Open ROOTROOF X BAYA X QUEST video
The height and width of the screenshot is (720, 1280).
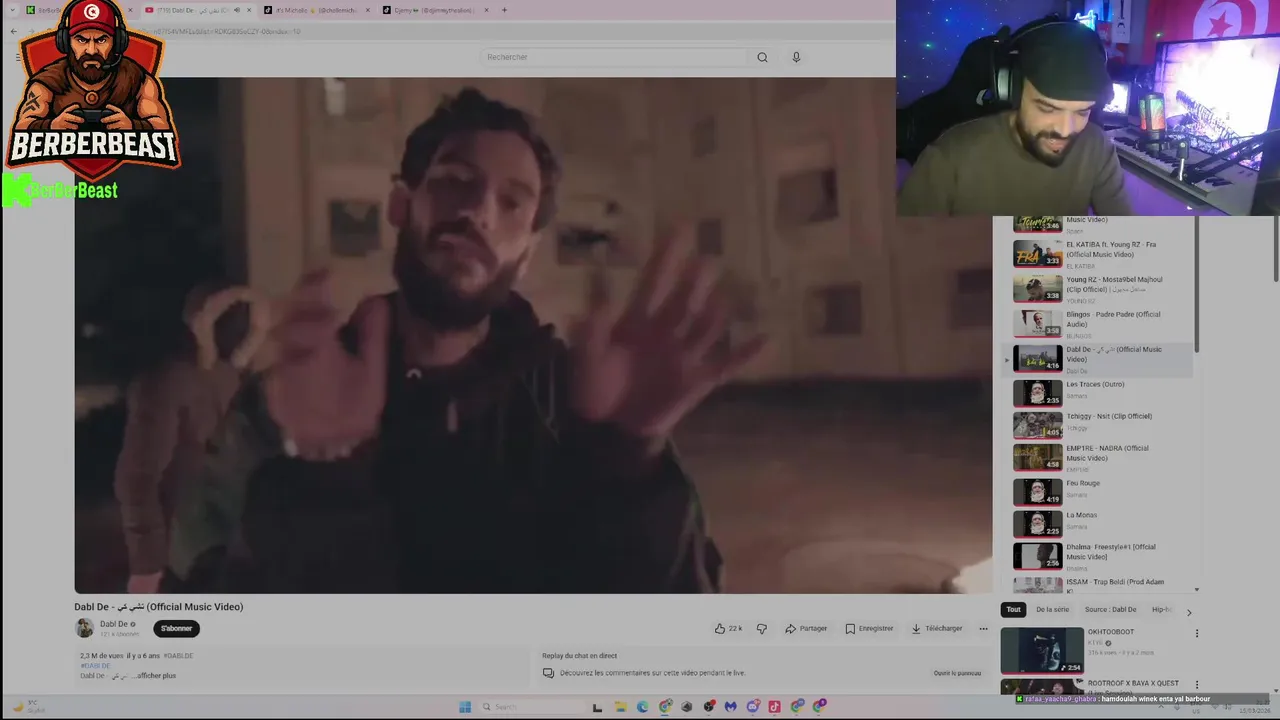tap(1133, 683)
